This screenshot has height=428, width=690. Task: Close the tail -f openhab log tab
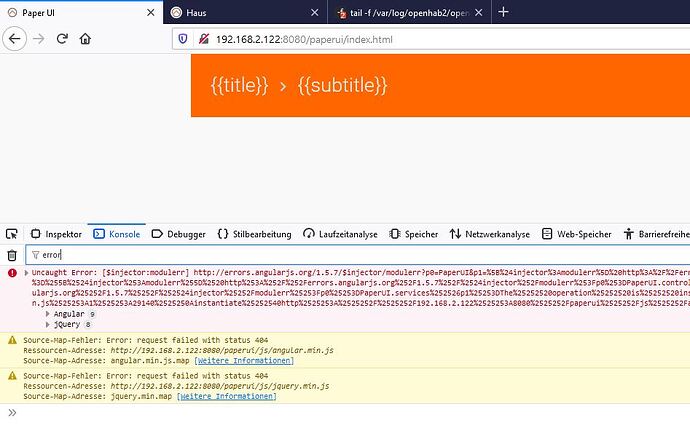point(479,13)
